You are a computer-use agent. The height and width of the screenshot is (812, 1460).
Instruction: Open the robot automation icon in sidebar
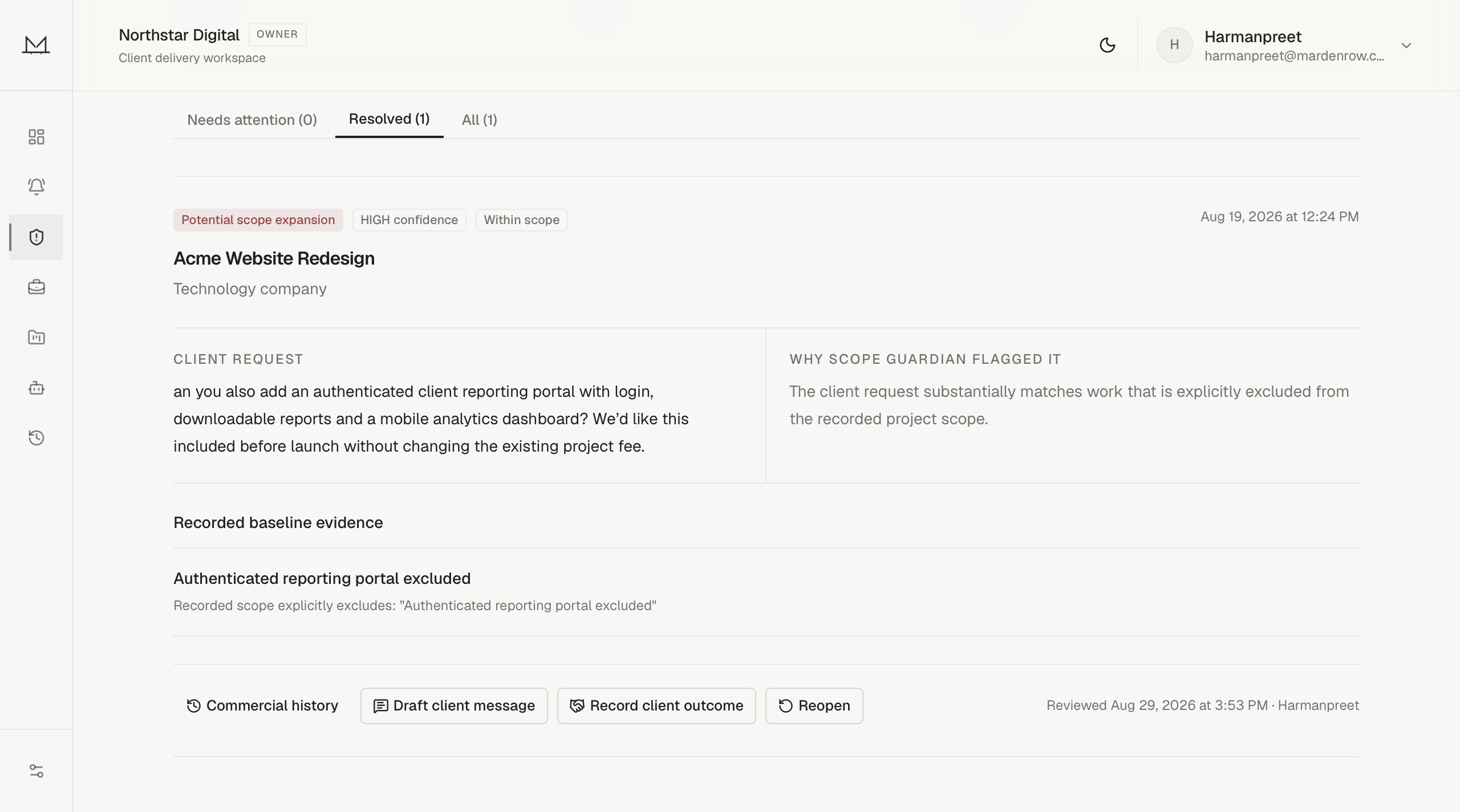pos(36,388)
